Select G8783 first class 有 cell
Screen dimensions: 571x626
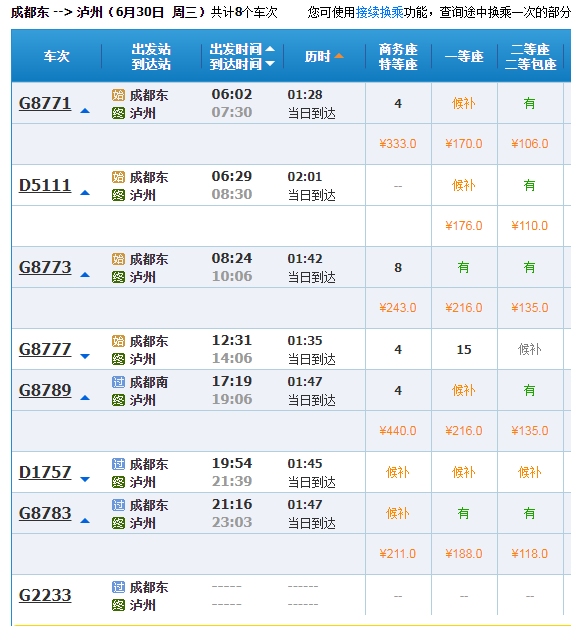point(464,513)
